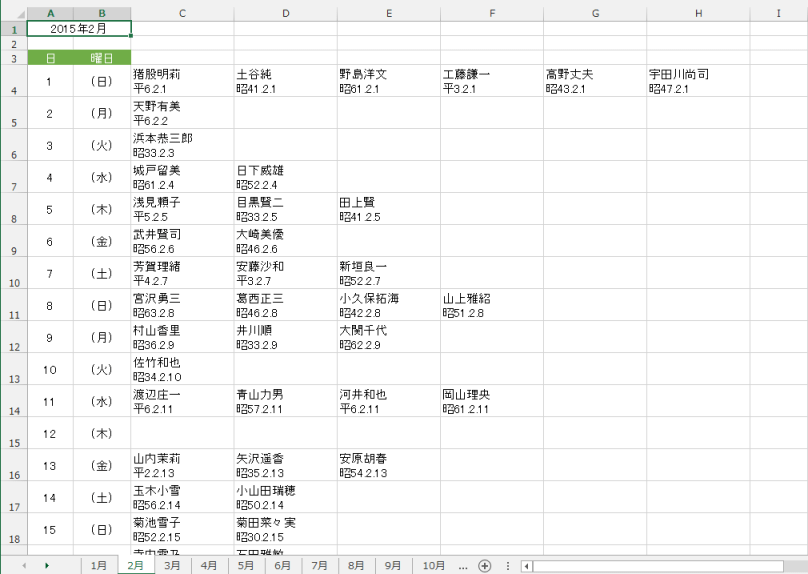Select column C header
Viewport: 808px width, 574px height.
point(182,13)
